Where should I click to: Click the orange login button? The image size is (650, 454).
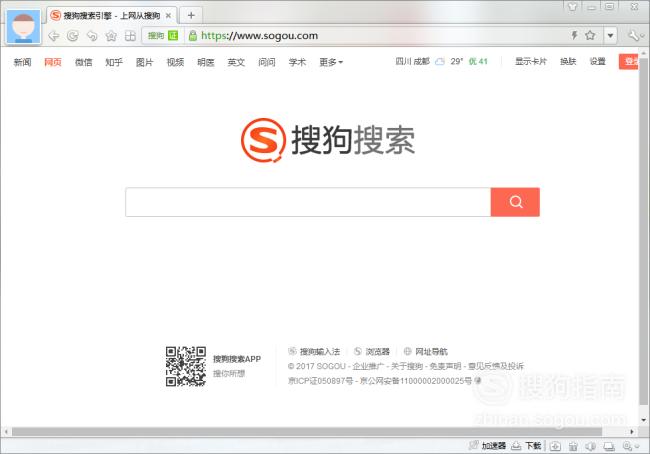pyautogui.click(x=629, y=62)
